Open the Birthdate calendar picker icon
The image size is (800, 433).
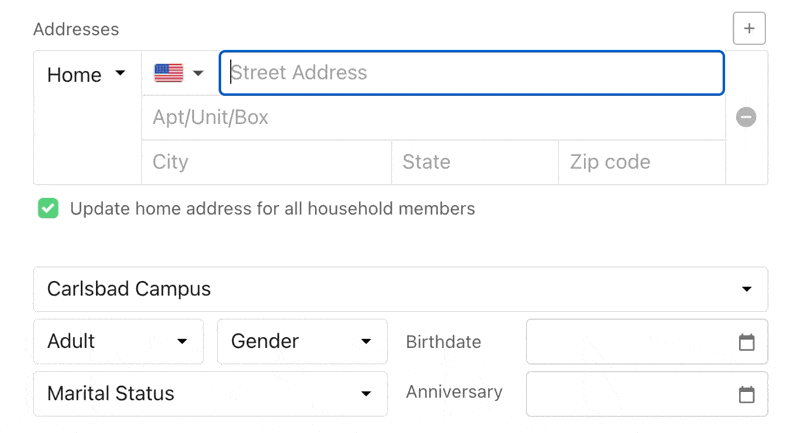pyautogui.click(x=746, y=342)
